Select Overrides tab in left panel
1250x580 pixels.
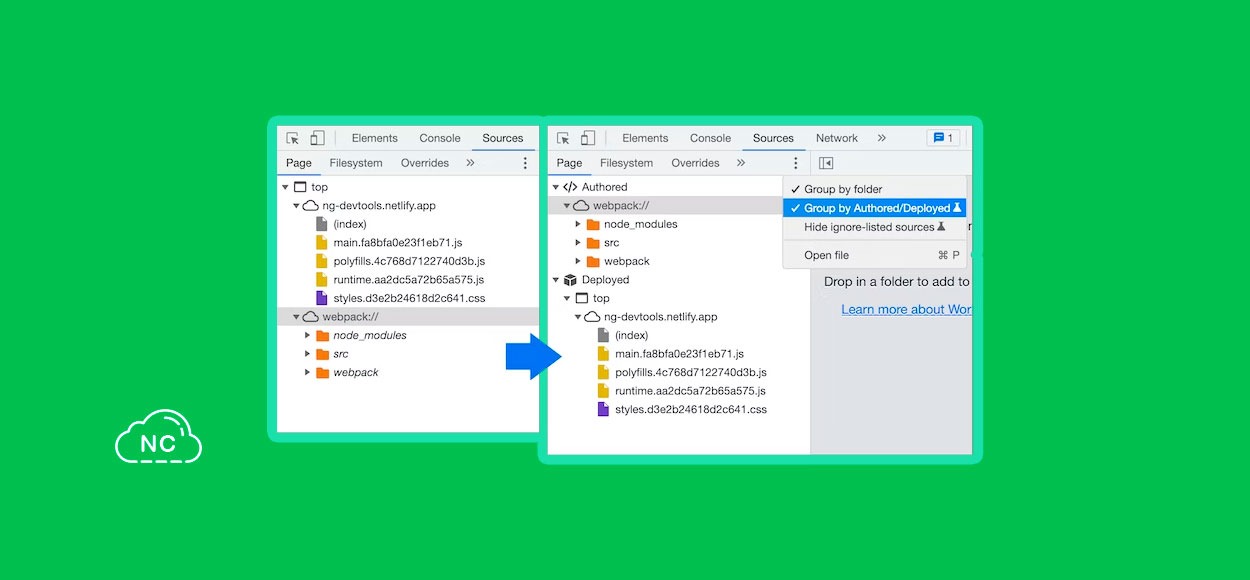(x=425, y=163)
